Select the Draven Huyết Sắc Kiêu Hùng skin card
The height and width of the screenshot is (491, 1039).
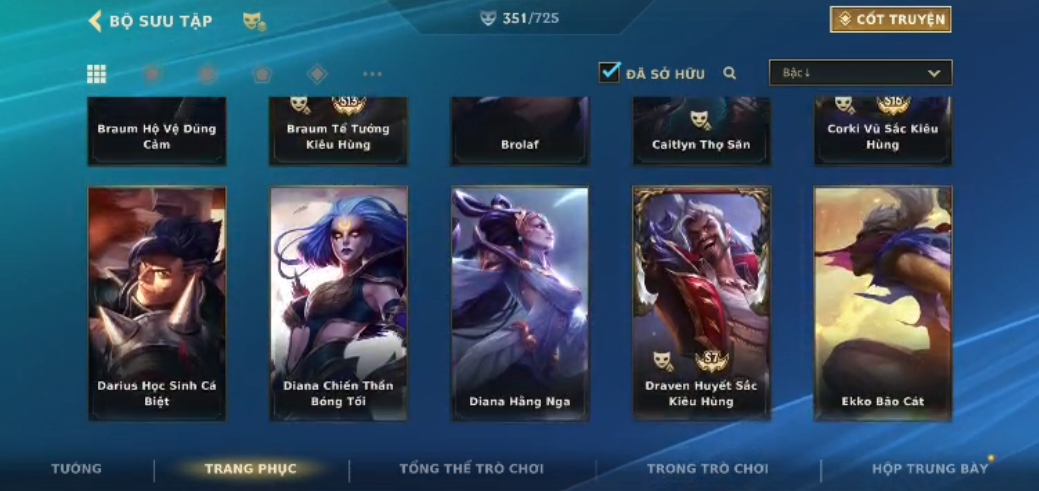pos(702,303)
